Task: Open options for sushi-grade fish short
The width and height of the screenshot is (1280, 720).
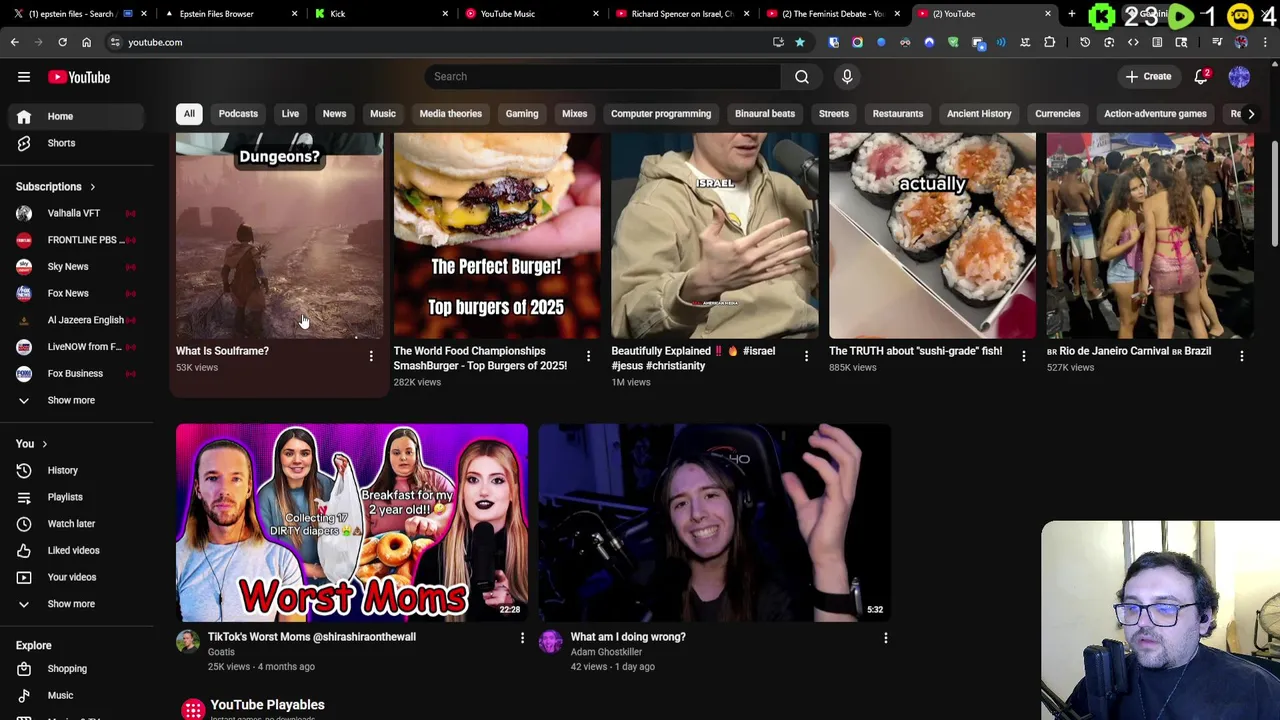Action: (1023, 356)
